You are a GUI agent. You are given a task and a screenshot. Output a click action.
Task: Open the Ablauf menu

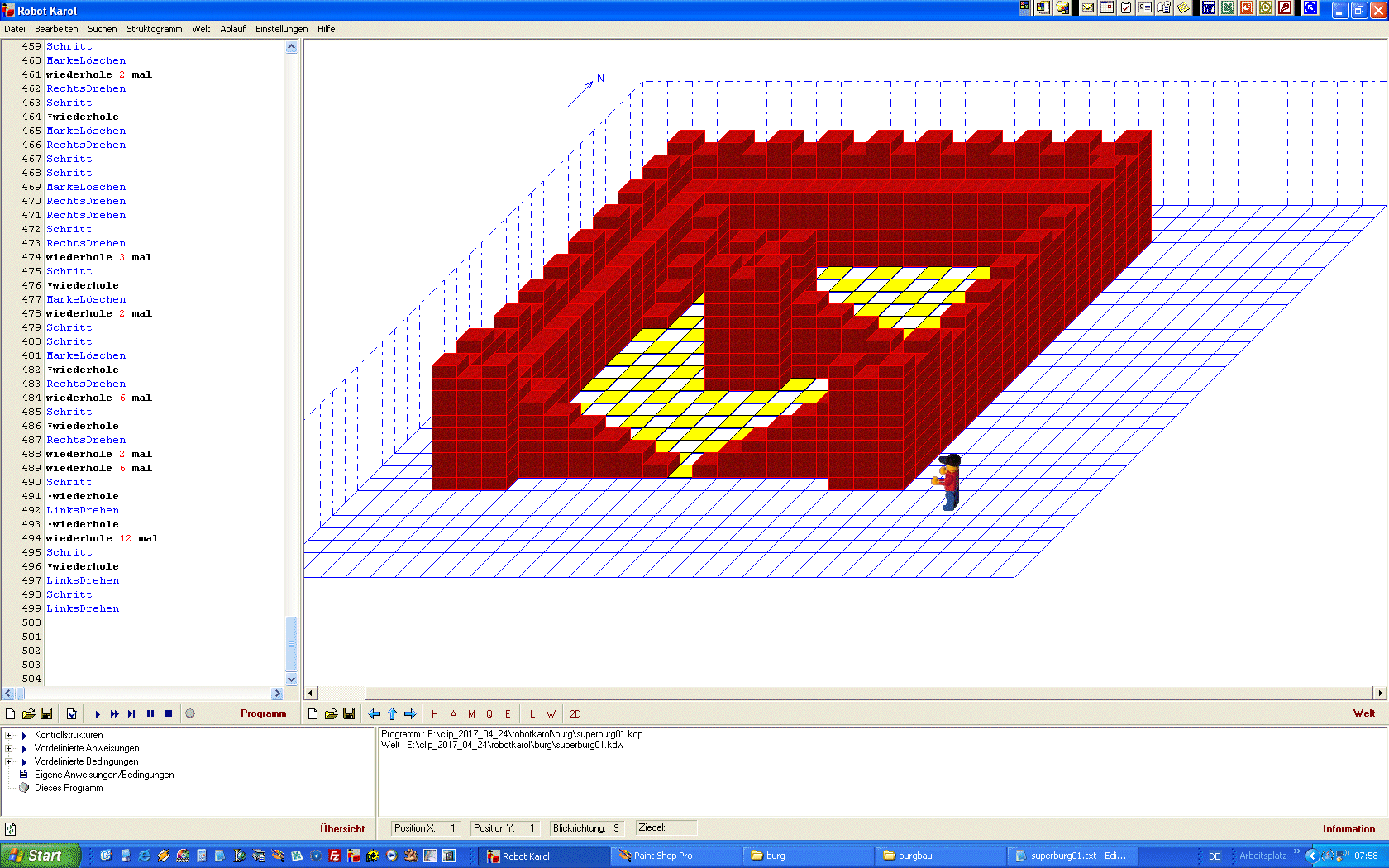(232, 29)
